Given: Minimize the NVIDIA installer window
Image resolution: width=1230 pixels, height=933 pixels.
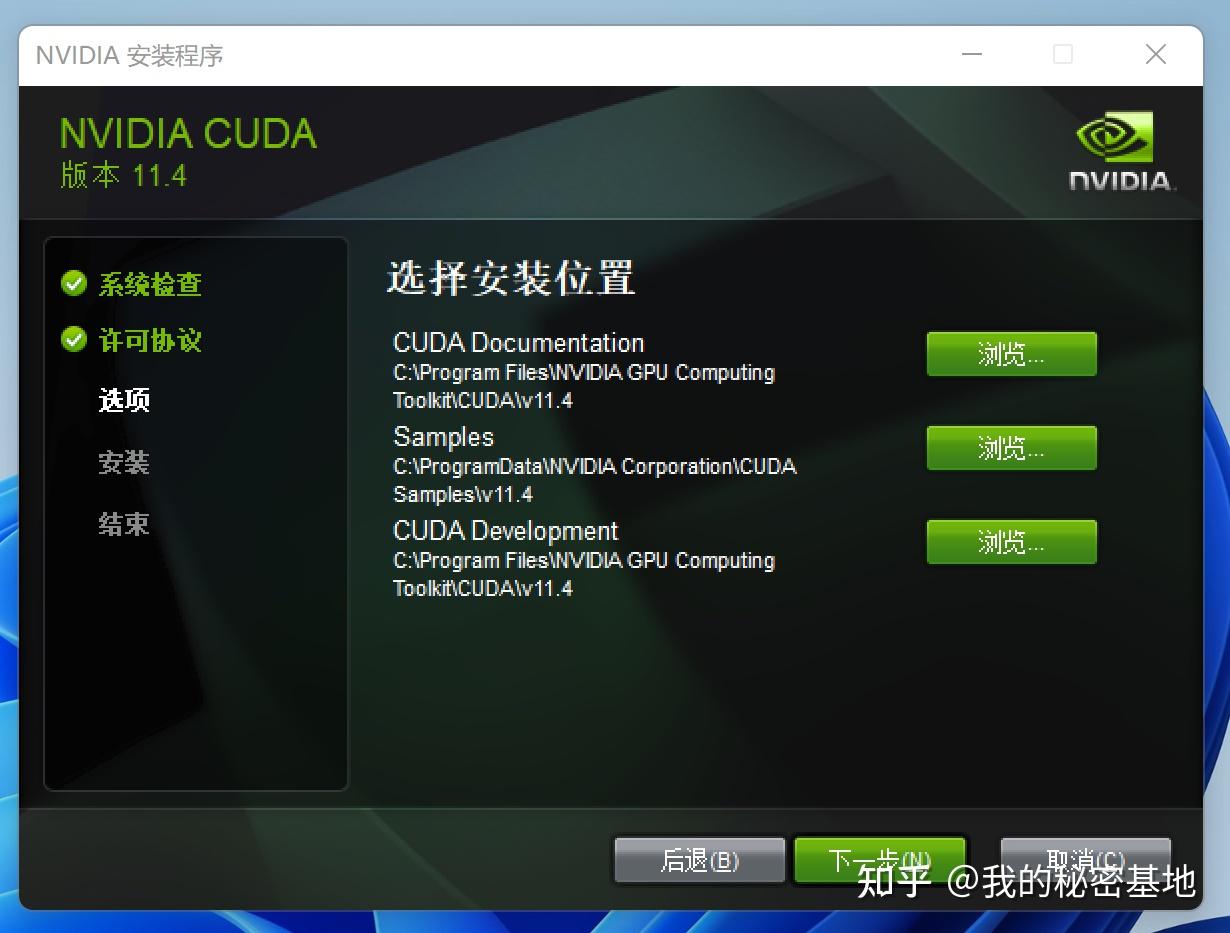Looking at the screenshot, I should click(971, 54).
